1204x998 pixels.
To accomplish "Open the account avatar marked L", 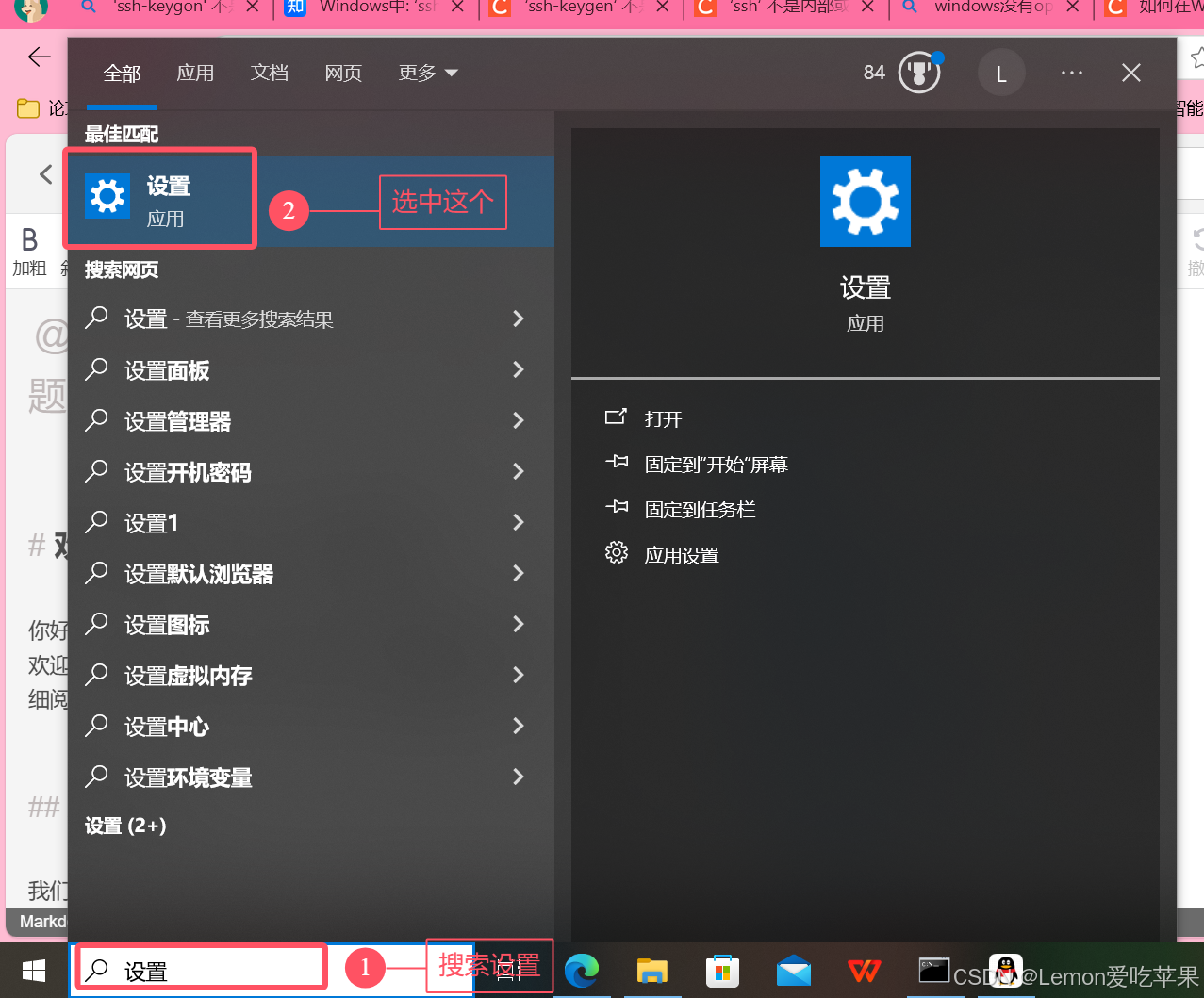I will click(x=1000, y=72).
